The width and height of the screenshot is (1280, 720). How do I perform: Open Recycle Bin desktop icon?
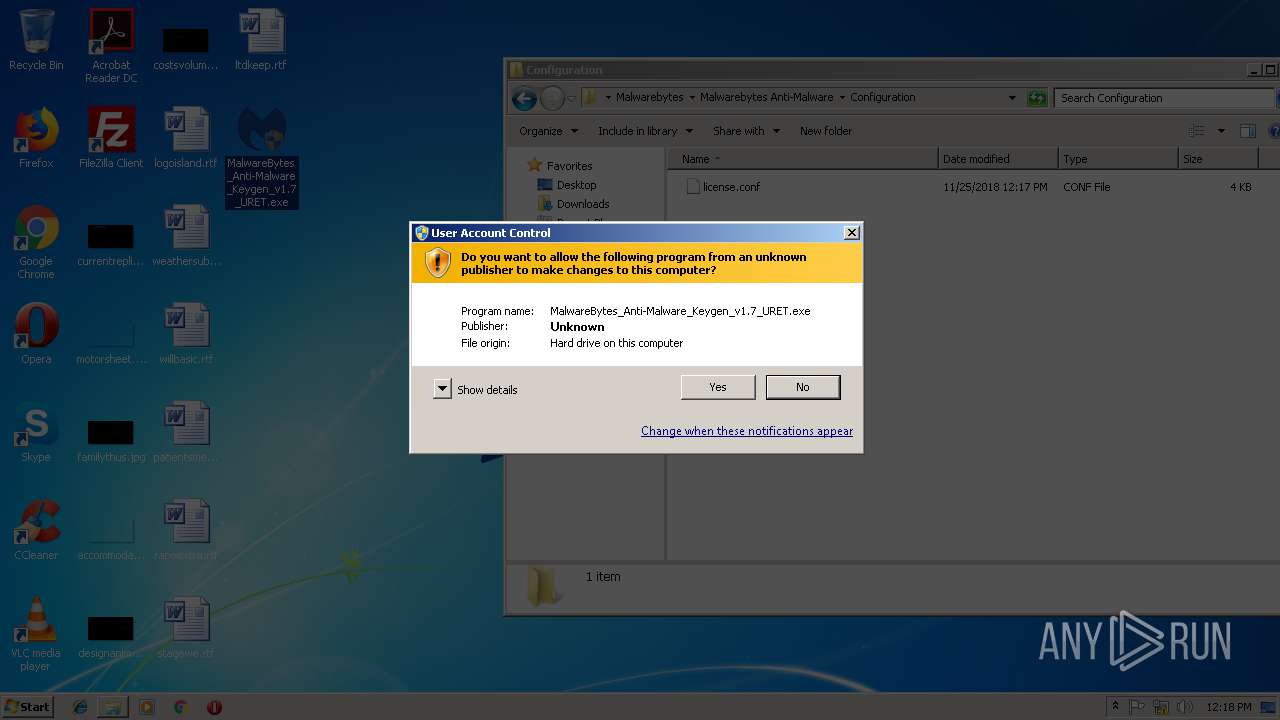pyautogui.click(x=36, y=40)
